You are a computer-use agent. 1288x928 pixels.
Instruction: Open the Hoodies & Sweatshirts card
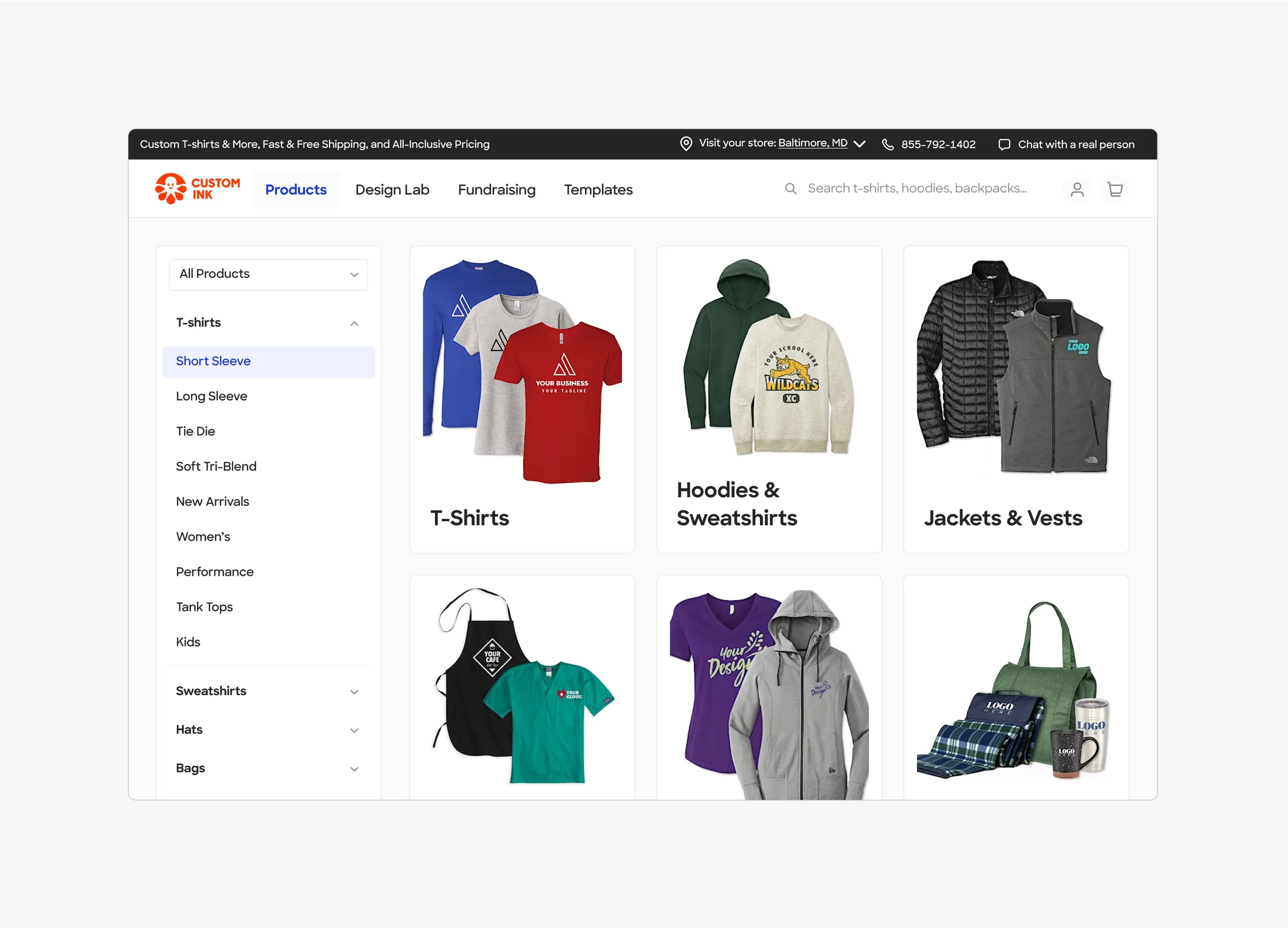(770, 400)
